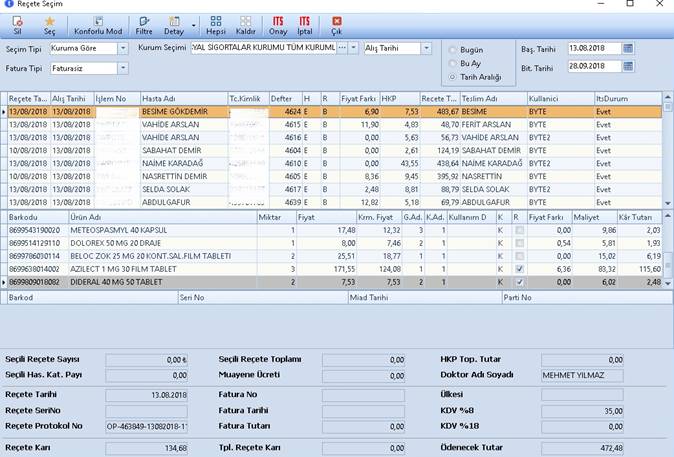
Task: Click the Fatura No field
Action: point(363,395)
